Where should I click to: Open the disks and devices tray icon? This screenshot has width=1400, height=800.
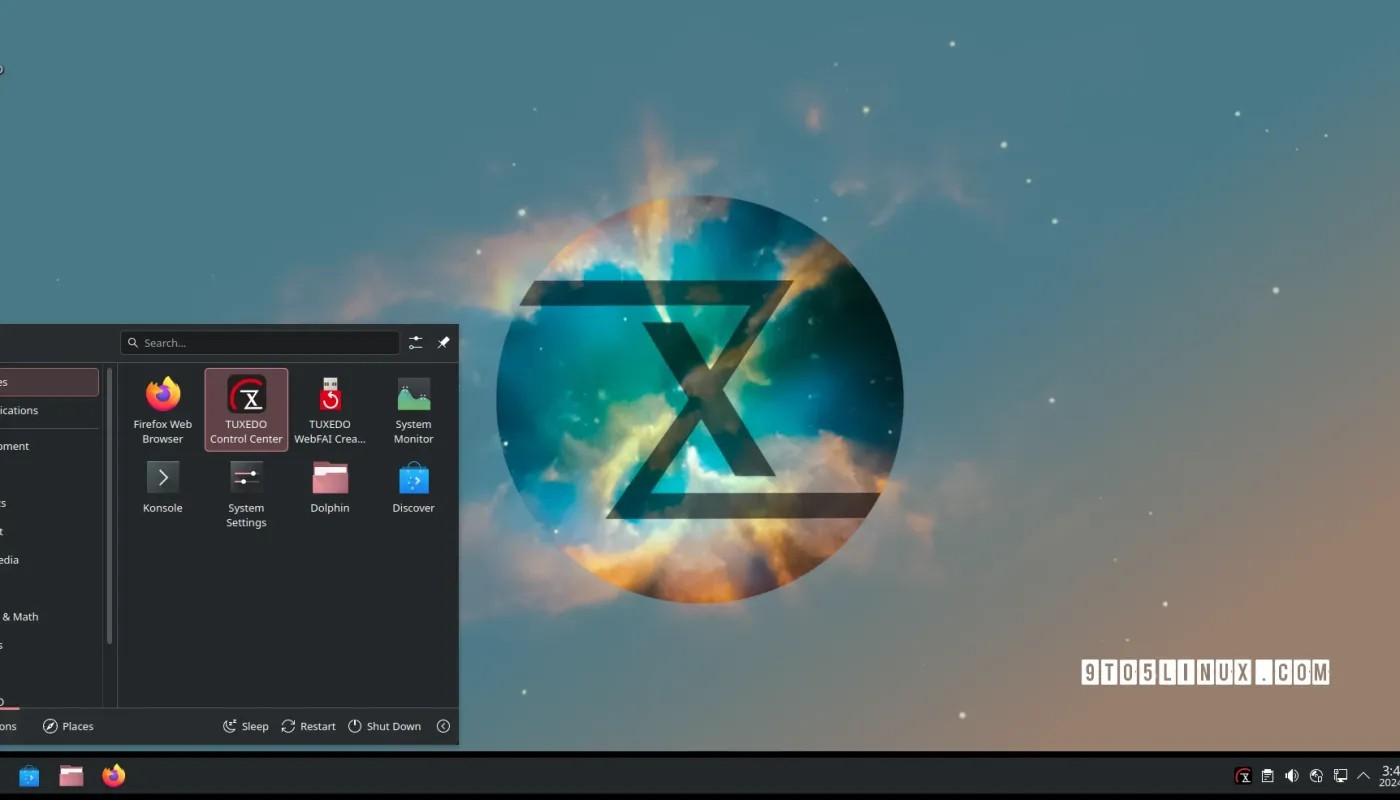tap(1316, 776)
